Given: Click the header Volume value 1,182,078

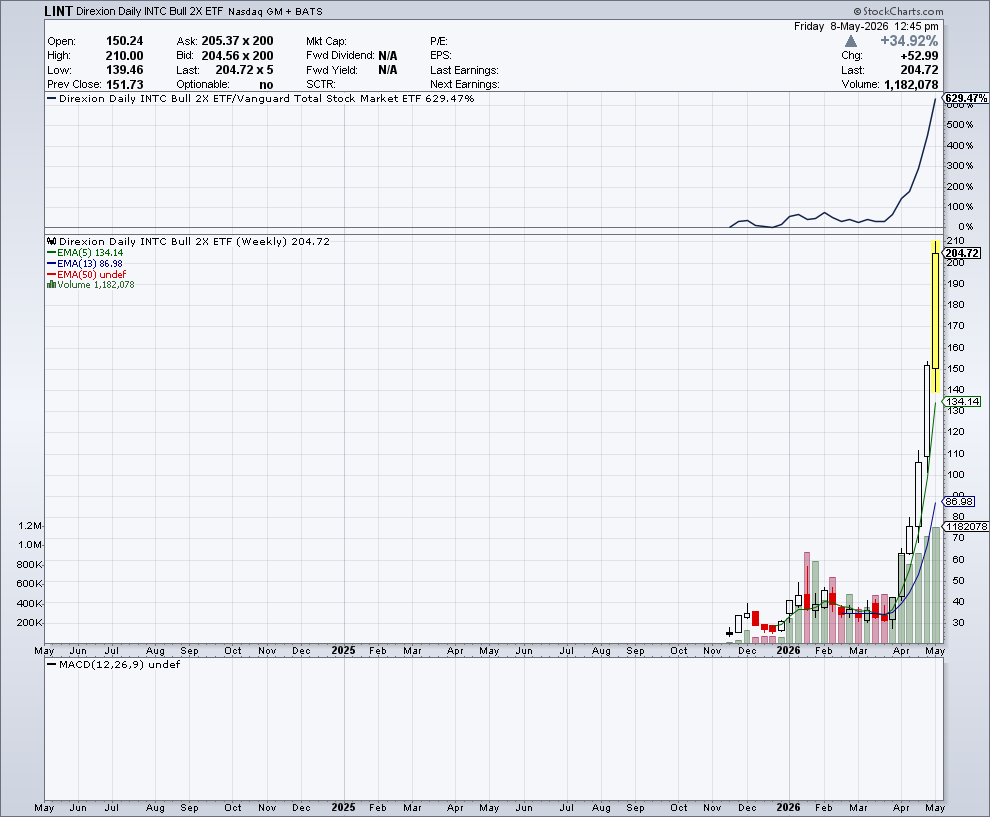Looking at the screenshot, I should 911,85.
